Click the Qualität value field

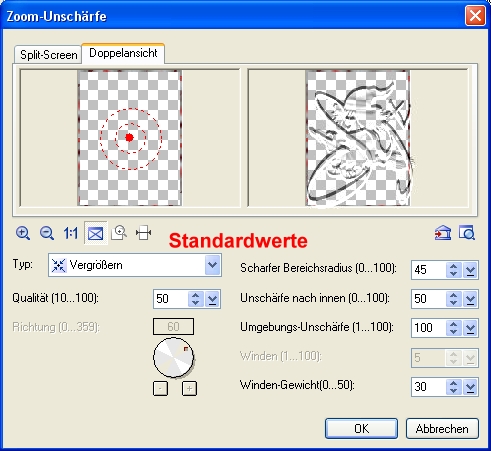(x=171, y=298)
